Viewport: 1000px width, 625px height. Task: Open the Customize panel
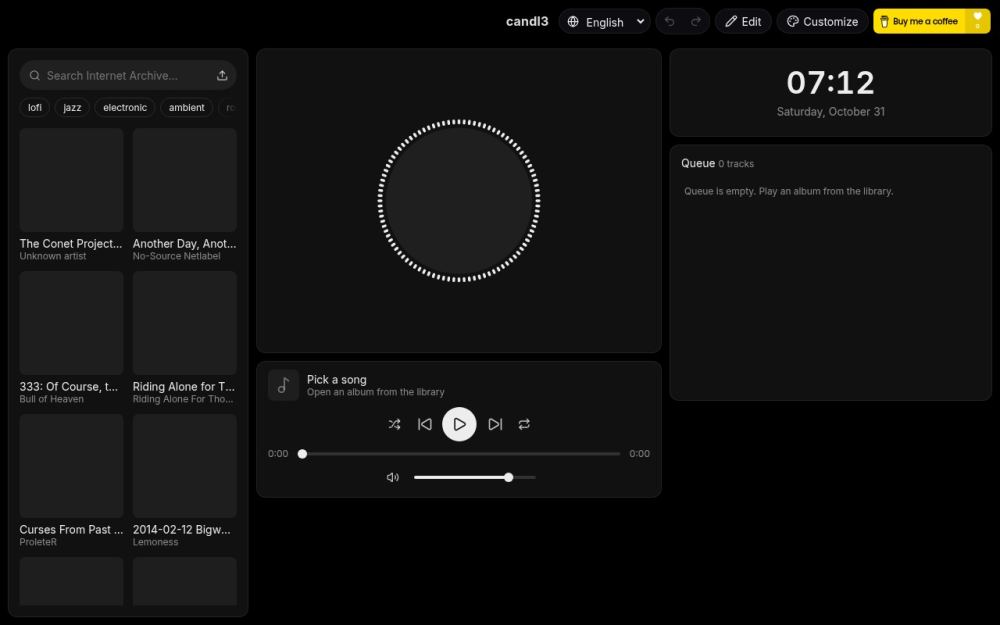tap(822, 22)
